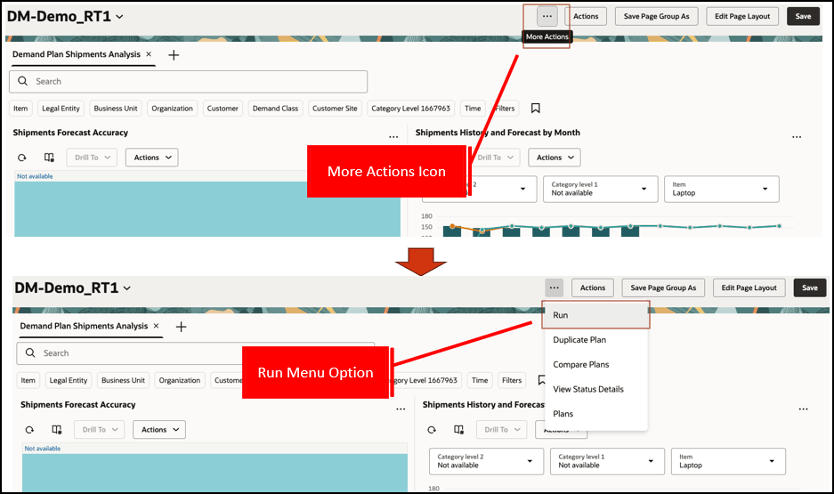Select Customer Site filter chip, upper screenshot
834x494 pixels.
click(x=335, y=108)
